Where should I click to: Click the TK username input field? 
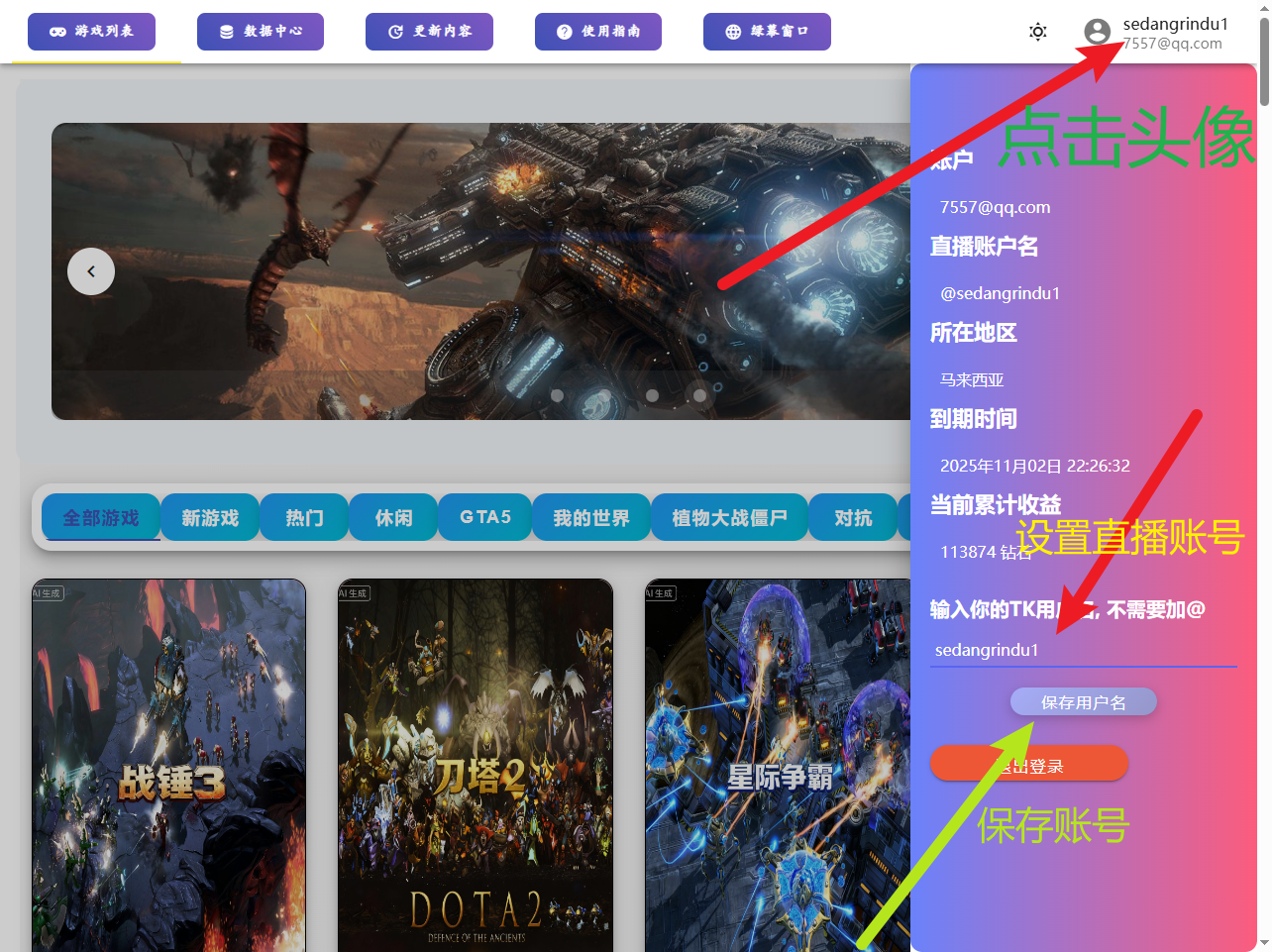click(1083, 650)
